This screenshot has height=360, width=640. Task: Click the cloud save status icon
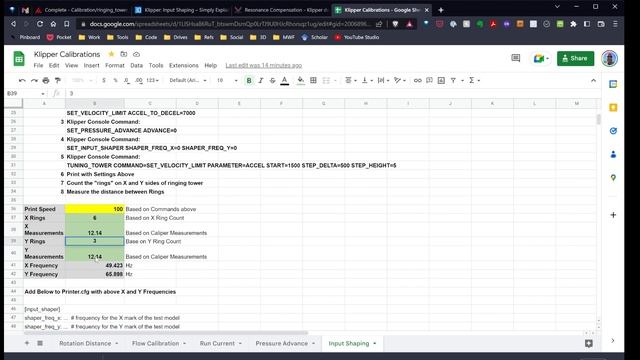[x=136, y=54]
